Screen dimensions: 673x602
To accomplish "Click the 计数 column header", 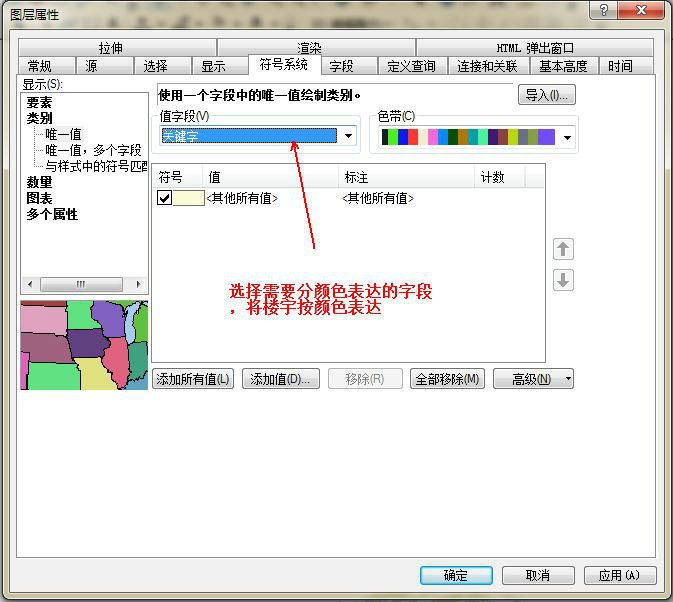I will (x=500, y=177).
